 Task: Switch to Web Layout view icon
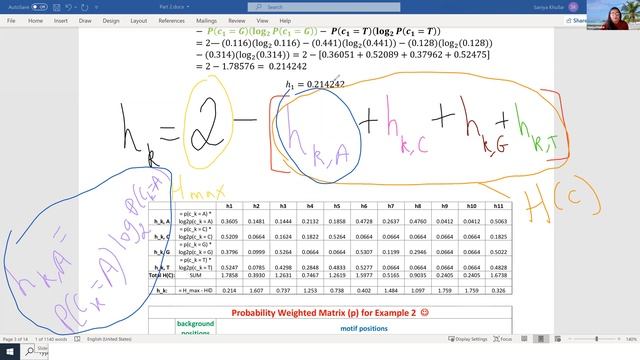pos(558,339)
